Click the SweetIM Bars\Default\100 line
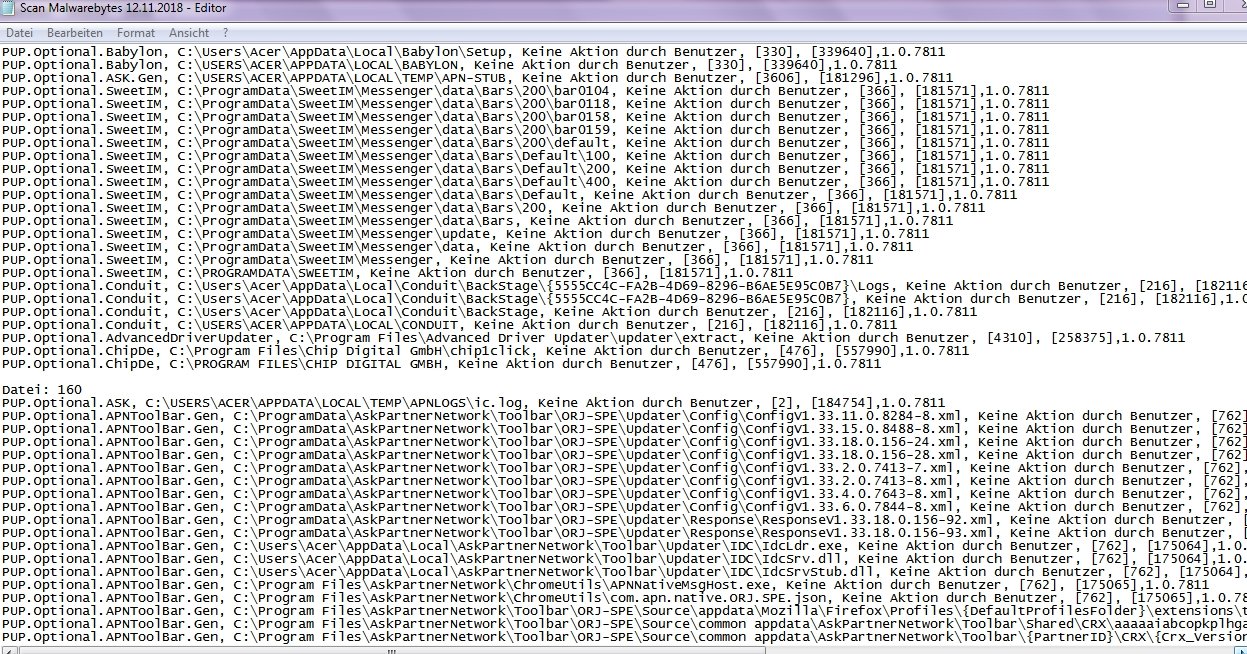The width and height of the screenshot is (1247, 654). coord(525,155)
